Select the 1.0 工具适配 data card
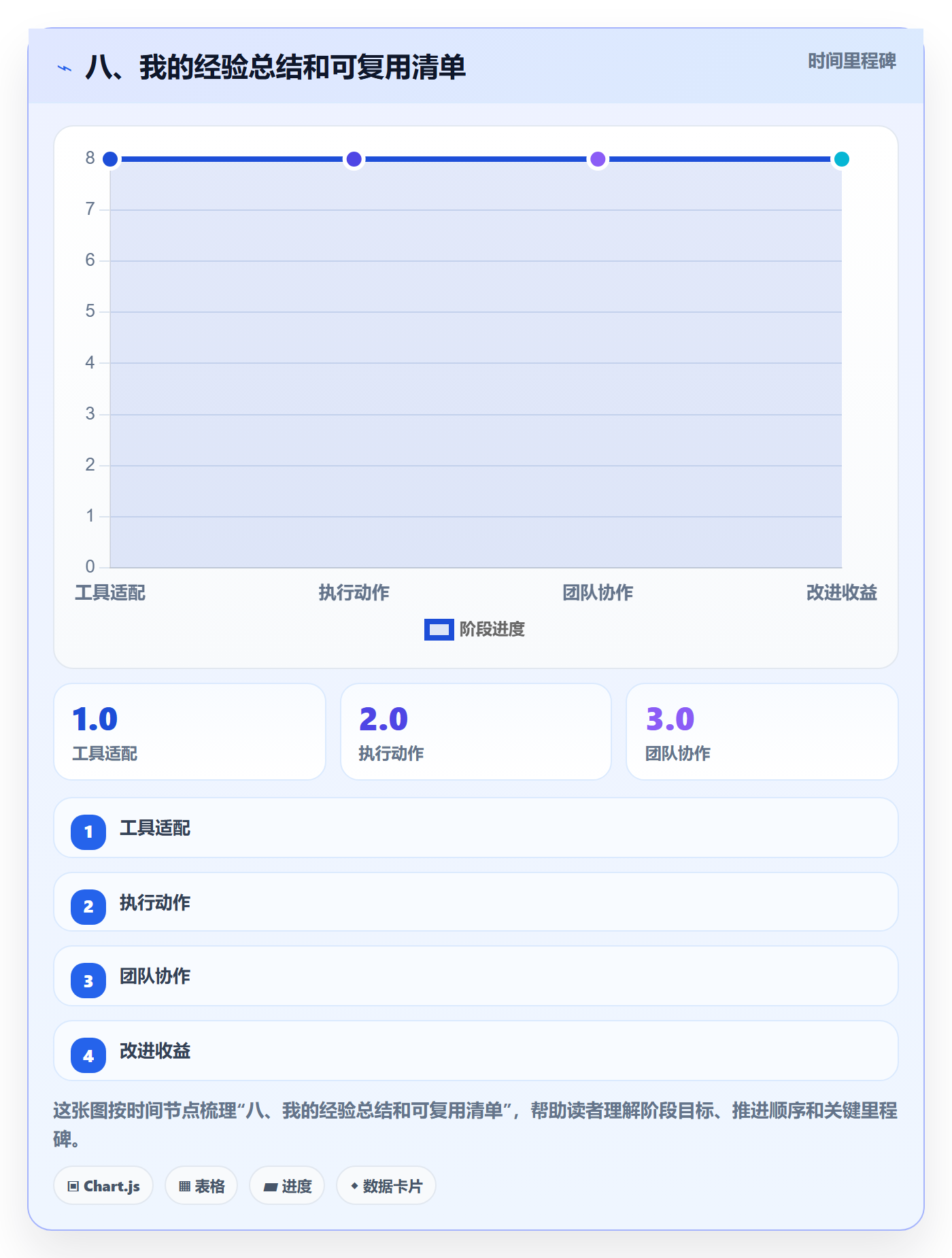952x1258 pixels. [190, 732]
